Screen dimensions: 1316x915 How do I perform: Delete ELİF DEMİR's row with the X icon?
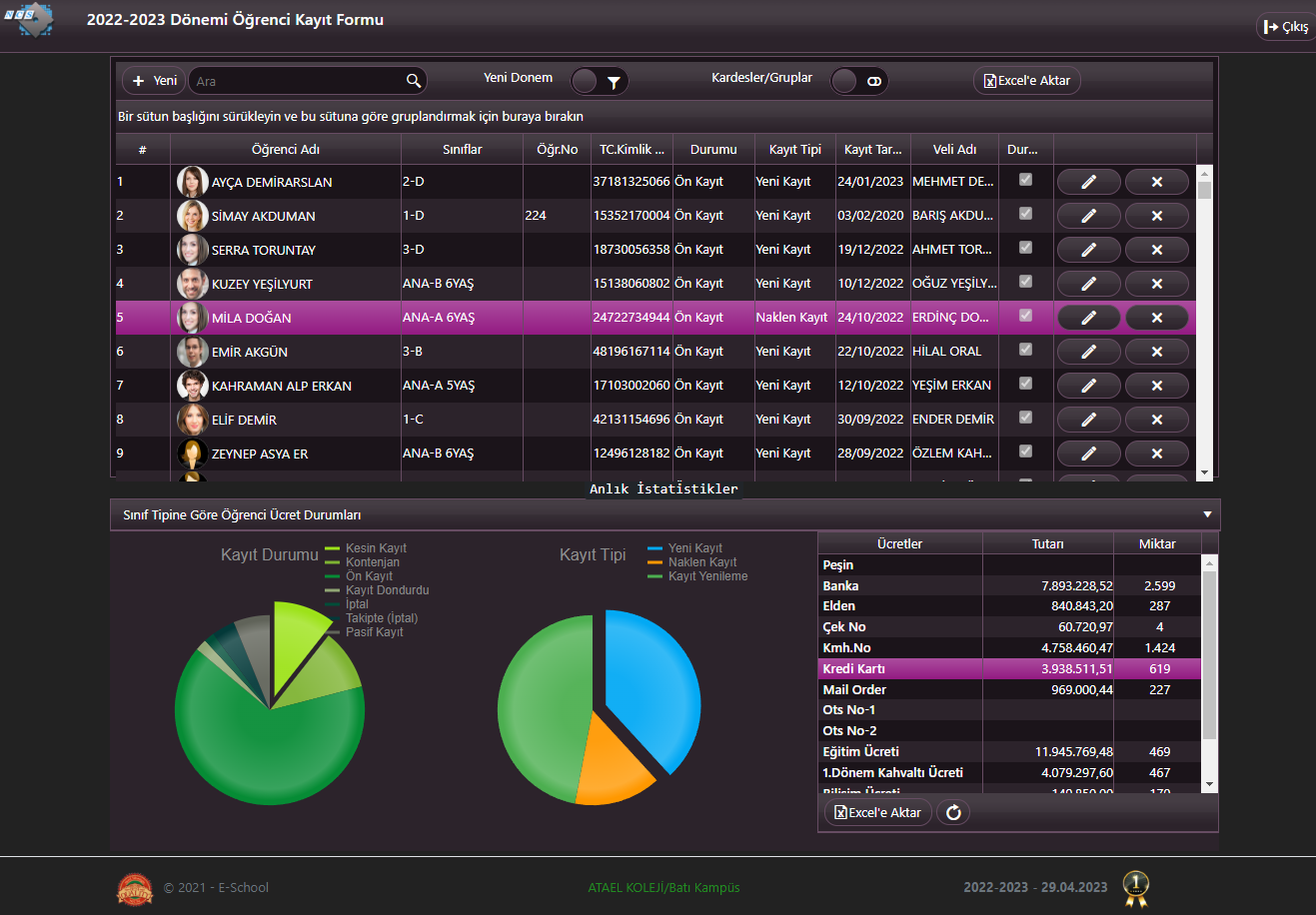1156,420
